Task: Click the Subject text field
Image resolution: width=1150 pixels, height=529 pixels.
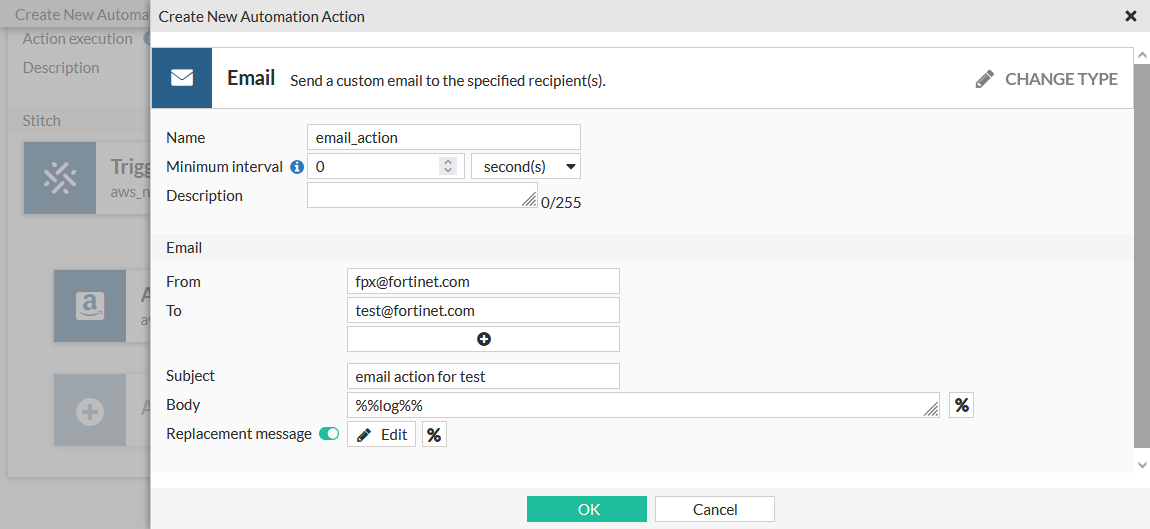Action: [x=483, y=376]
